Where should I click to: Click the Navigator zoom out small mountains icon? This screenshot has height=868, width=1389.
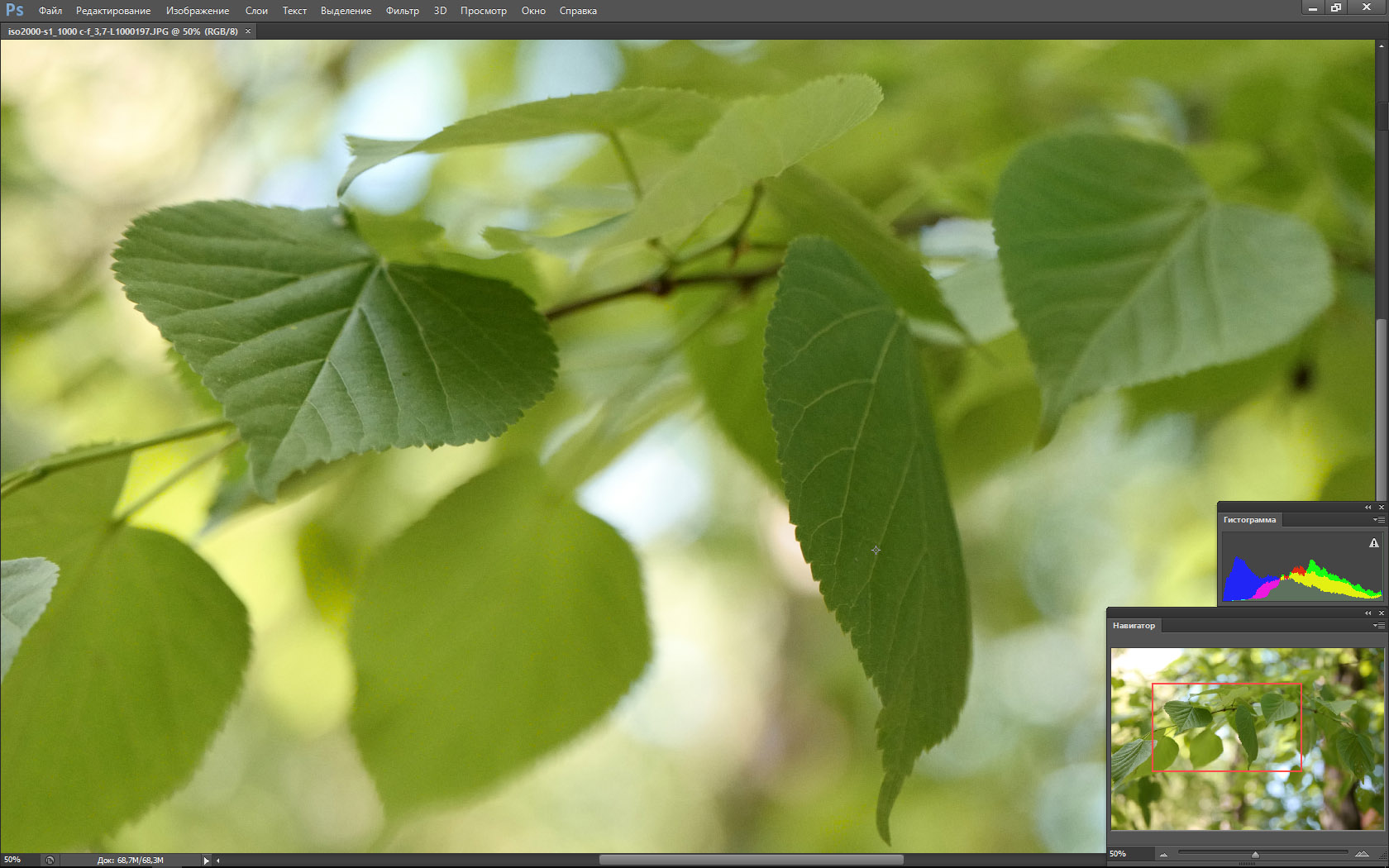pyautogui.click(x=1164, y=854)
